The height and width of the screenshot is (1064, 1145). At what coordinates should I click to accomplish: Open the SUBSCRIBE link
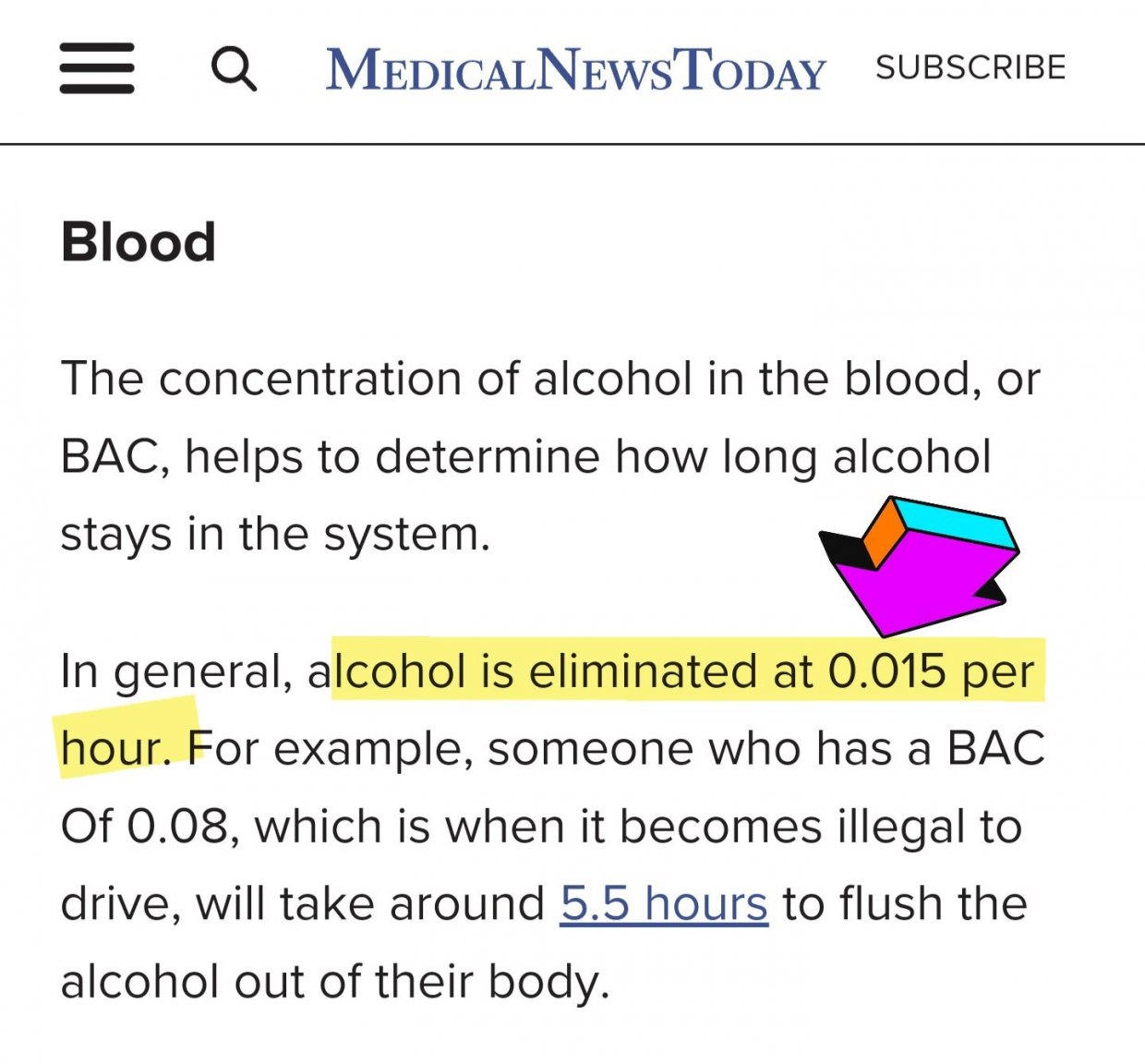pyautogui.click(x=970, y=67)
